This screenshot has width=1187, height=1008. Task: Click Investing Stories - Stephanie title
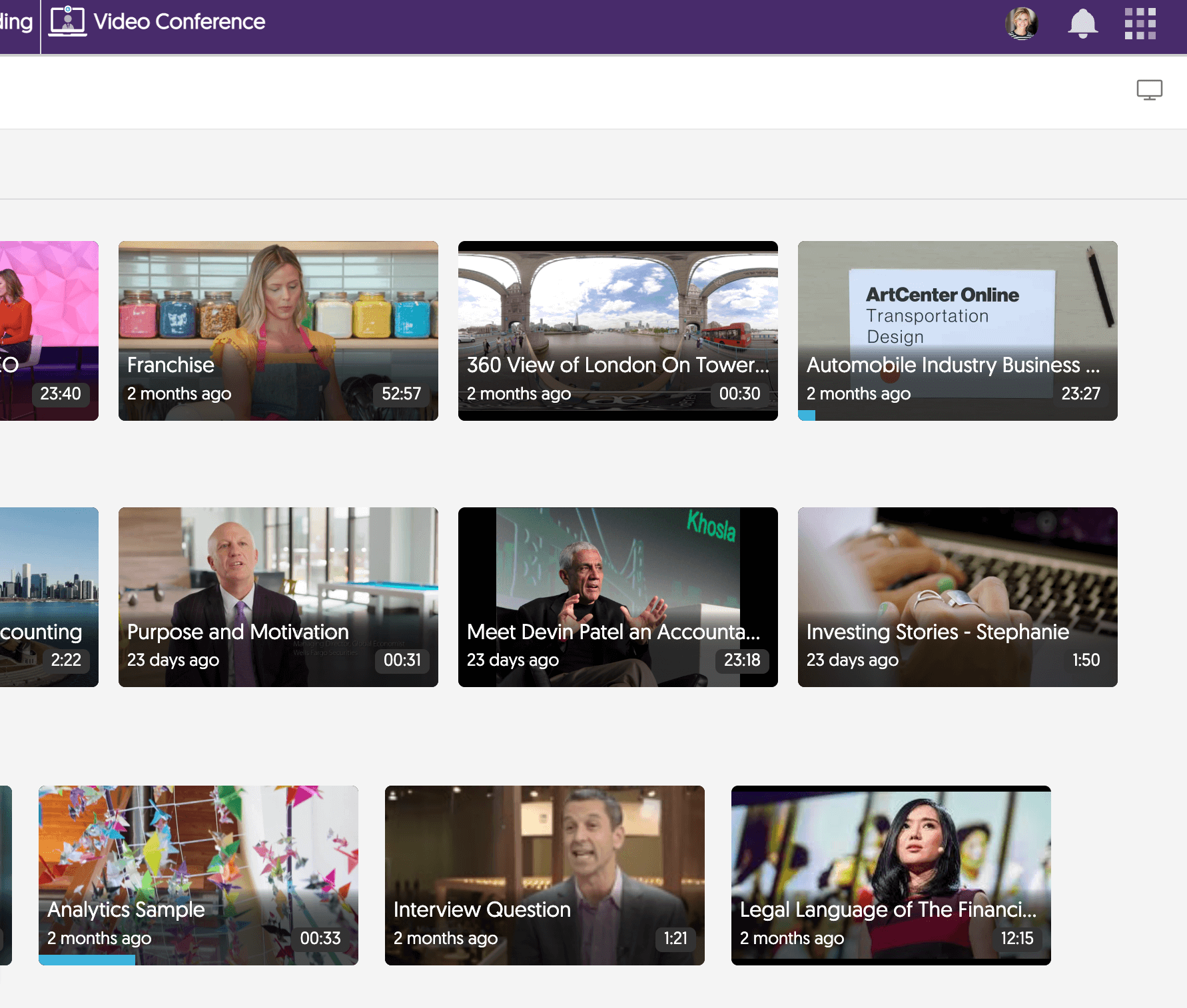(x=938, y=632)
